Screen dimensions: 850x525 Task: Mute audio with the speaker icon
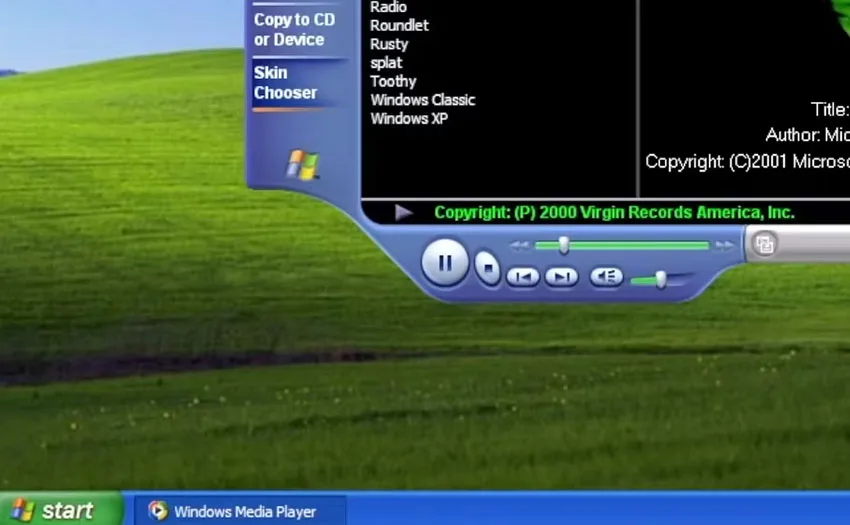click(x=606, y=277)
